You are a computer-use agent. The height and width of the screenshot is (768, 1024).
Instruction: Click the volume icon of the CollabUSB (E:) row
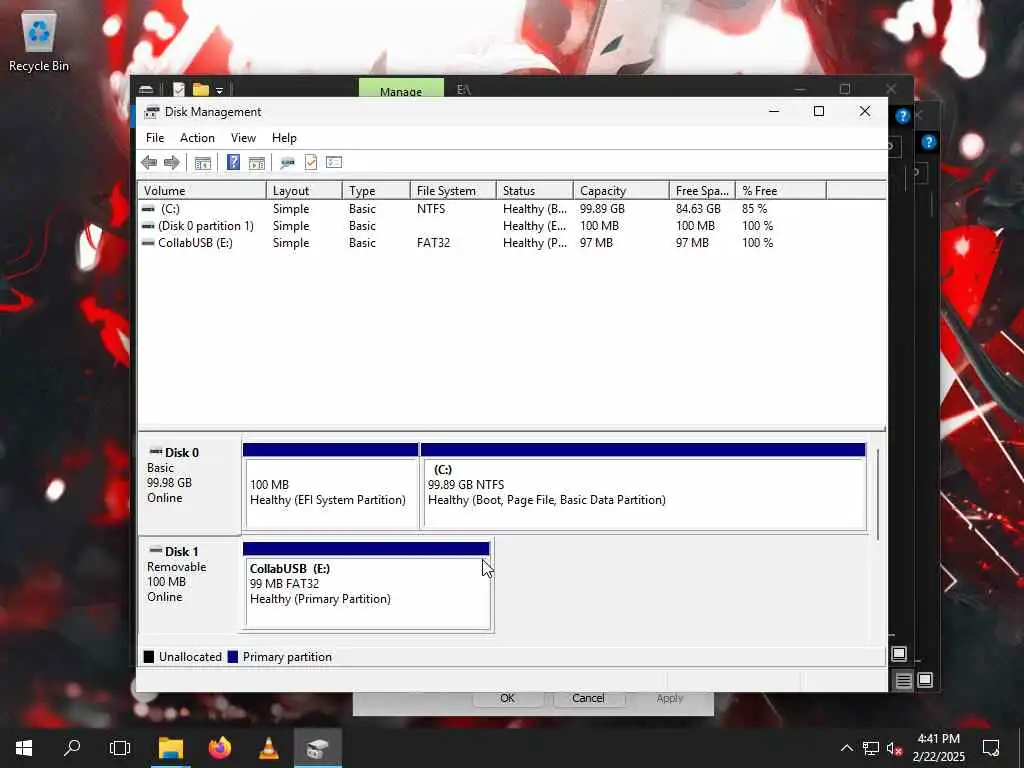point(148,243)
